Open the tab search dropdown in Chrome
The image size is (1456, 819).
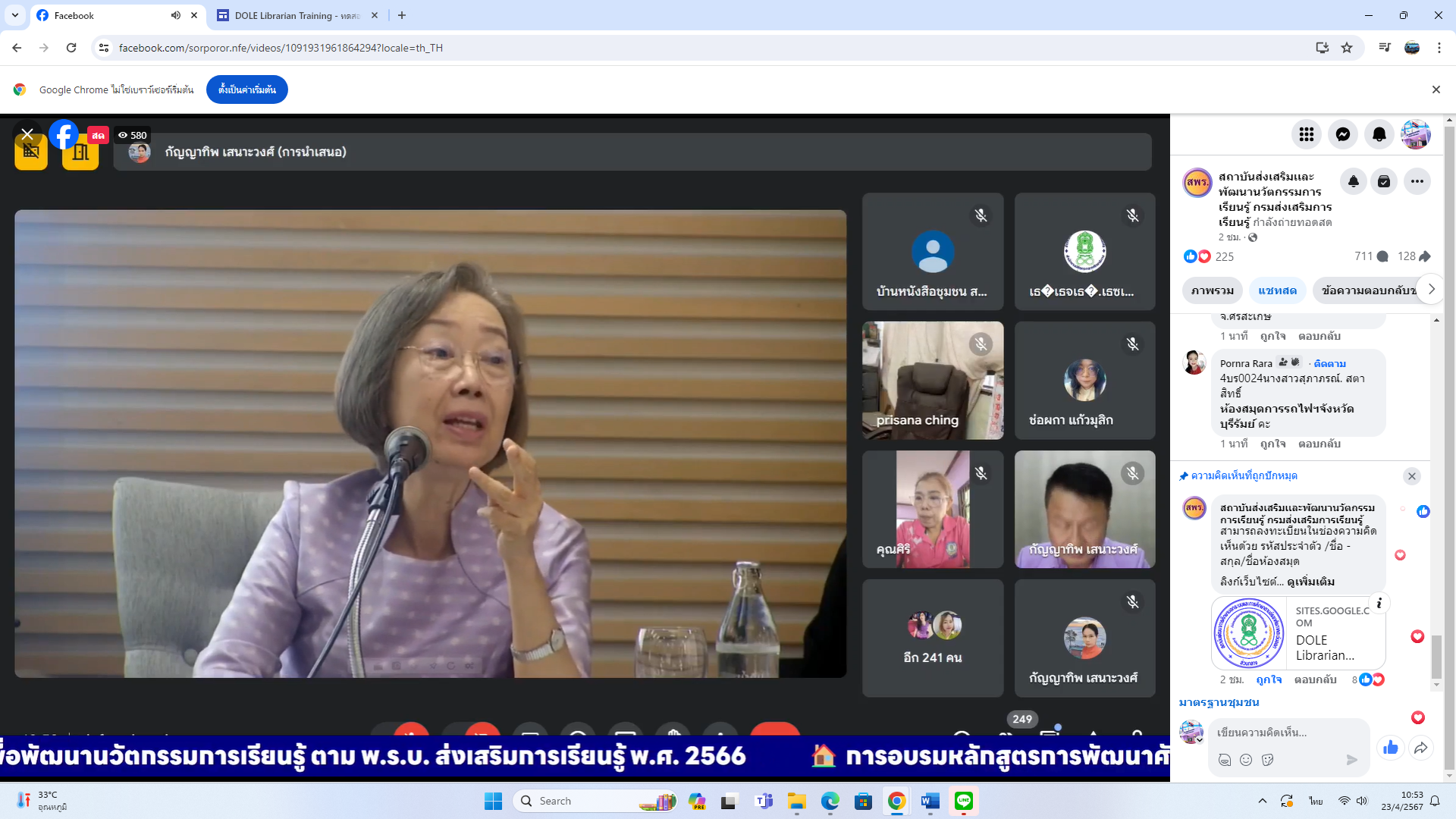pos(15,15)
